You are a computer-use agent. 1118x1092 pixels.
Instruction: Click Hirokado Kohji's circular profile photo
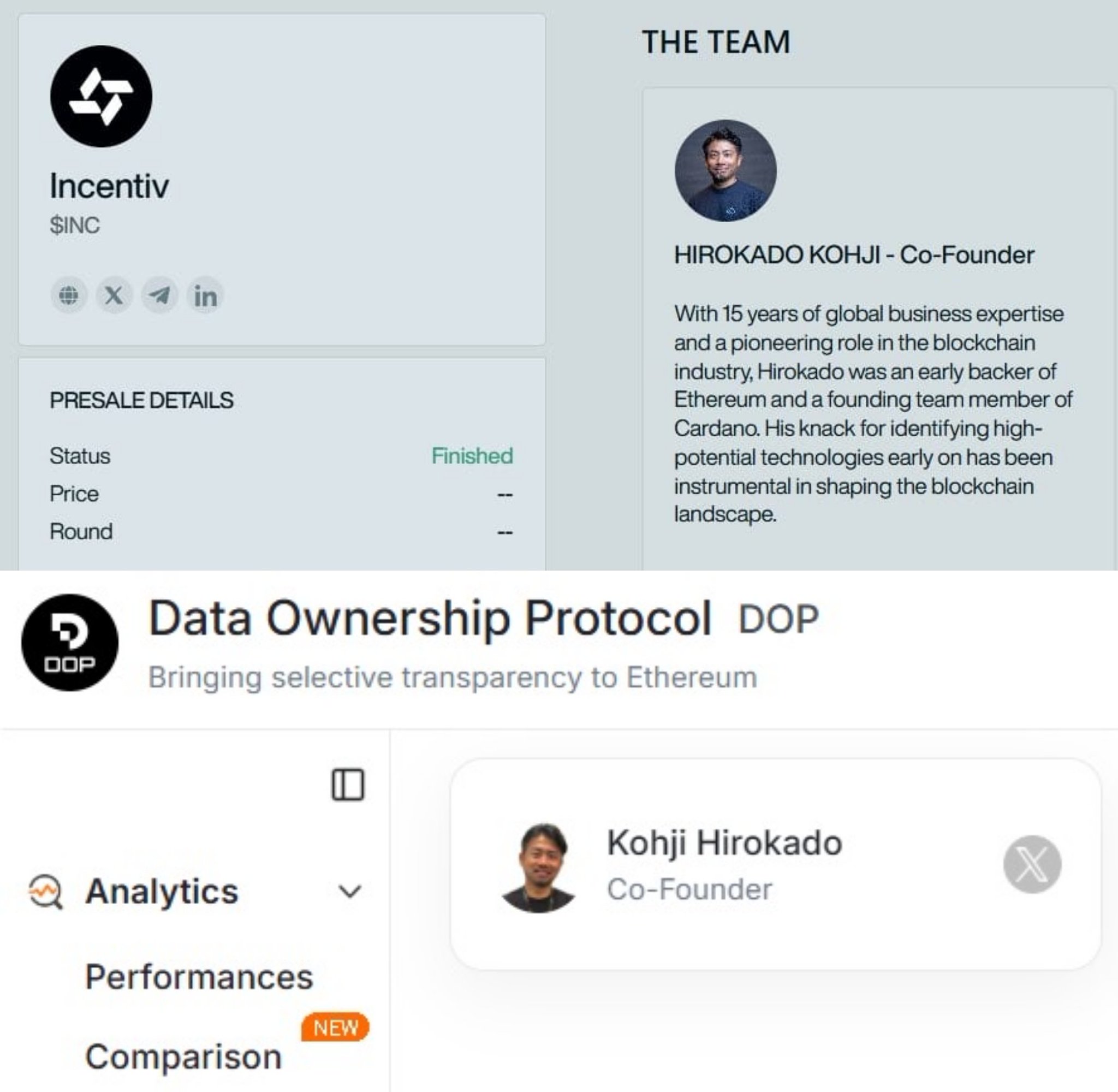[x=726, y=170]
